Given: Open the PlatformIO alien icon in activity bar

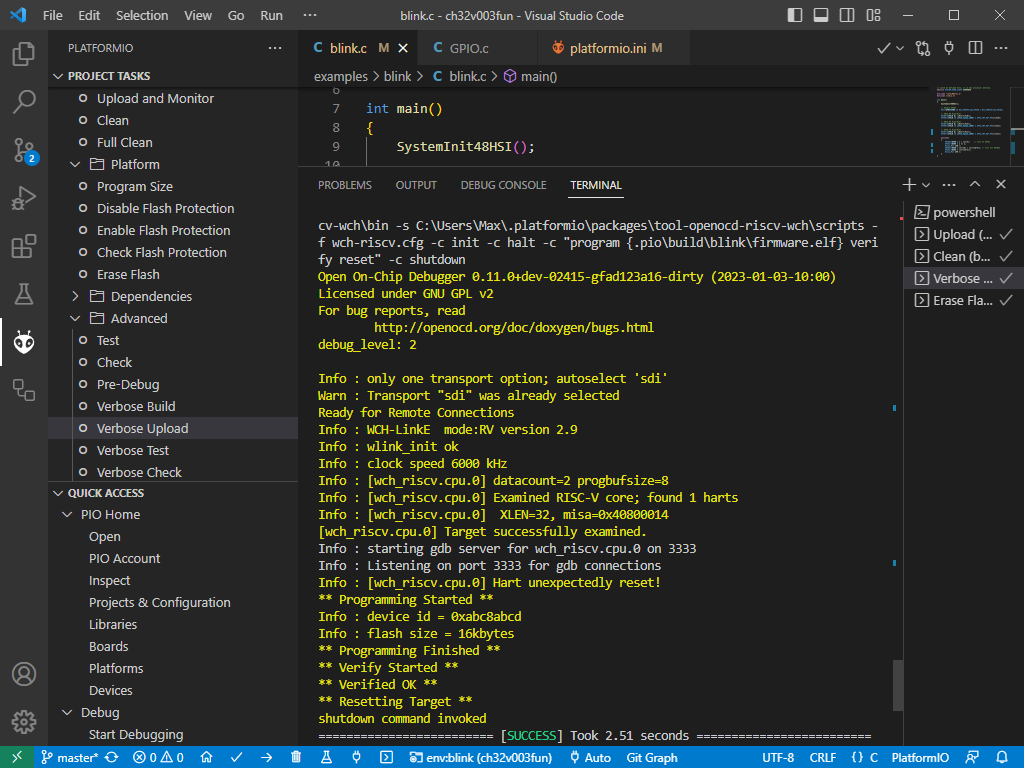Looking at the screenshot, I should [x=24, y=343].
